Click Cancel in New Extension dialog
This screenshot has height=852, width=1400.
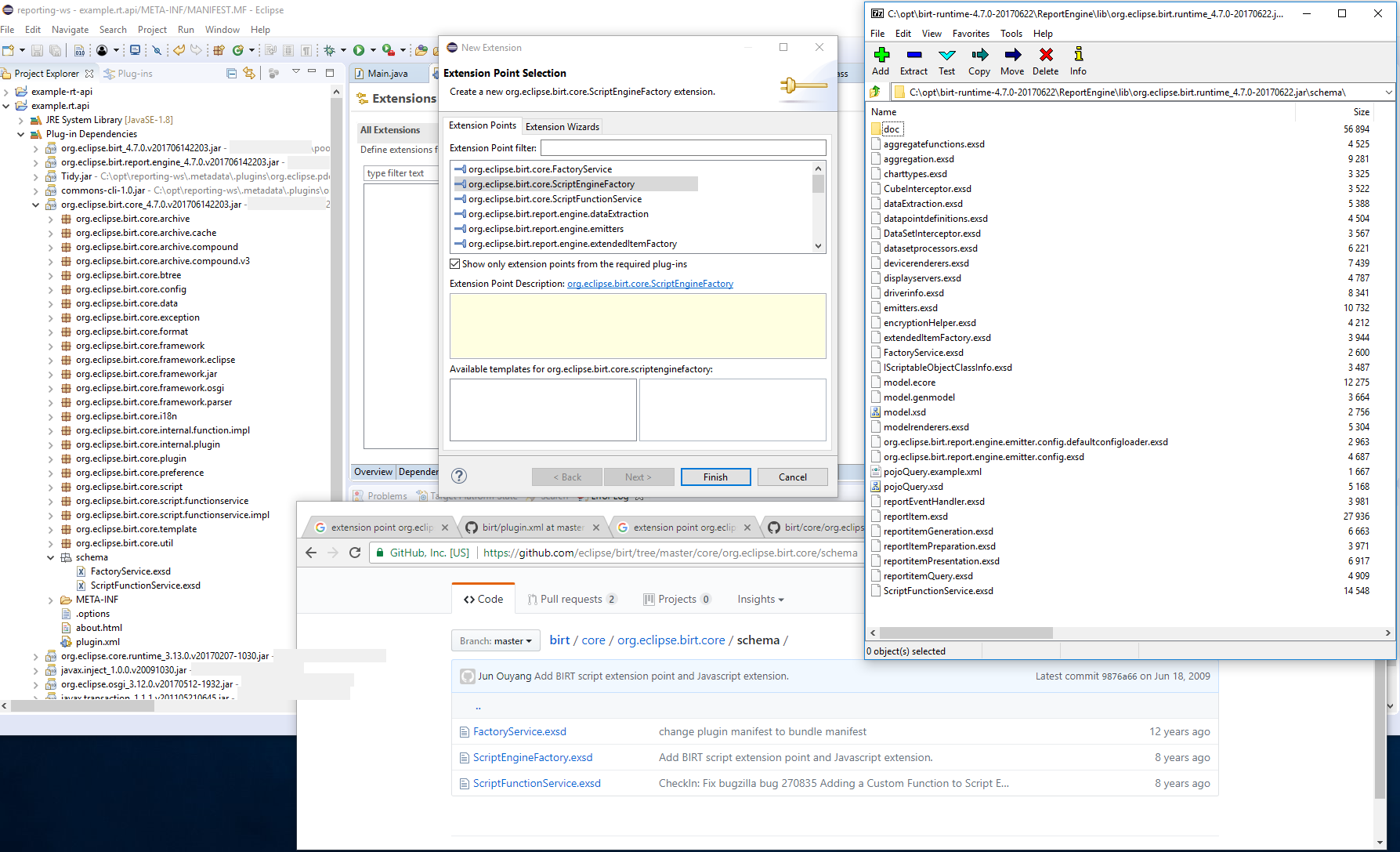[x=792, y=477]
